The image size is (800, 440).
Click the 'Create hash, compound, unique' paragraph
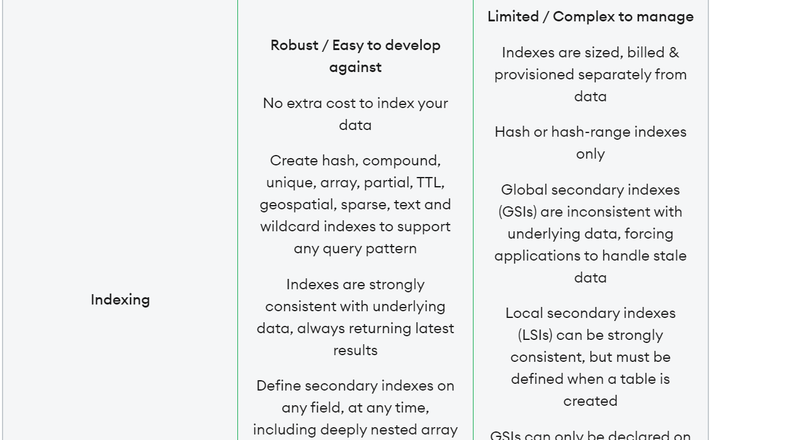coord(355,204)
